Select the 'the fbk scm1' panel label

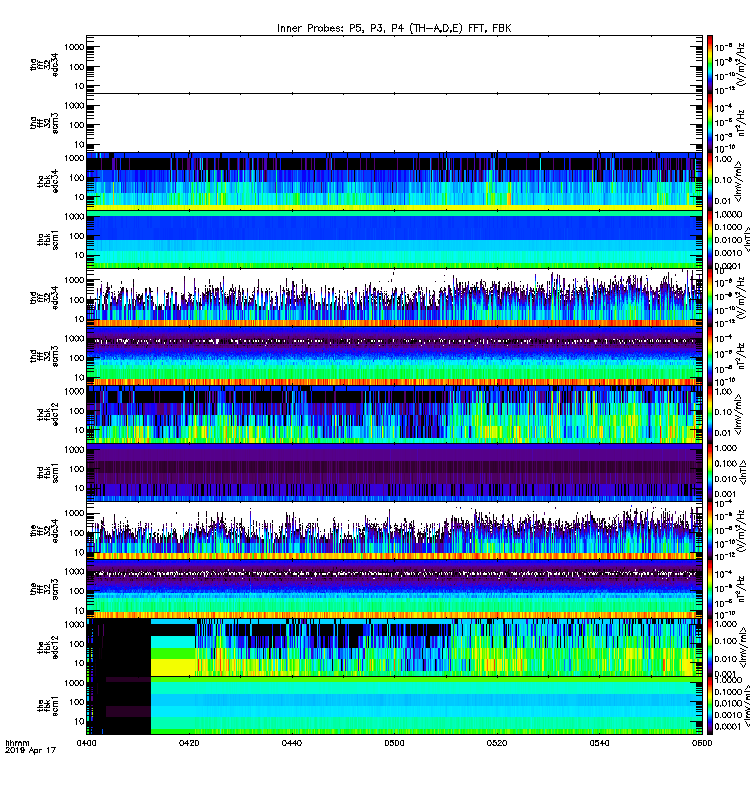click(x=48, y=706)
